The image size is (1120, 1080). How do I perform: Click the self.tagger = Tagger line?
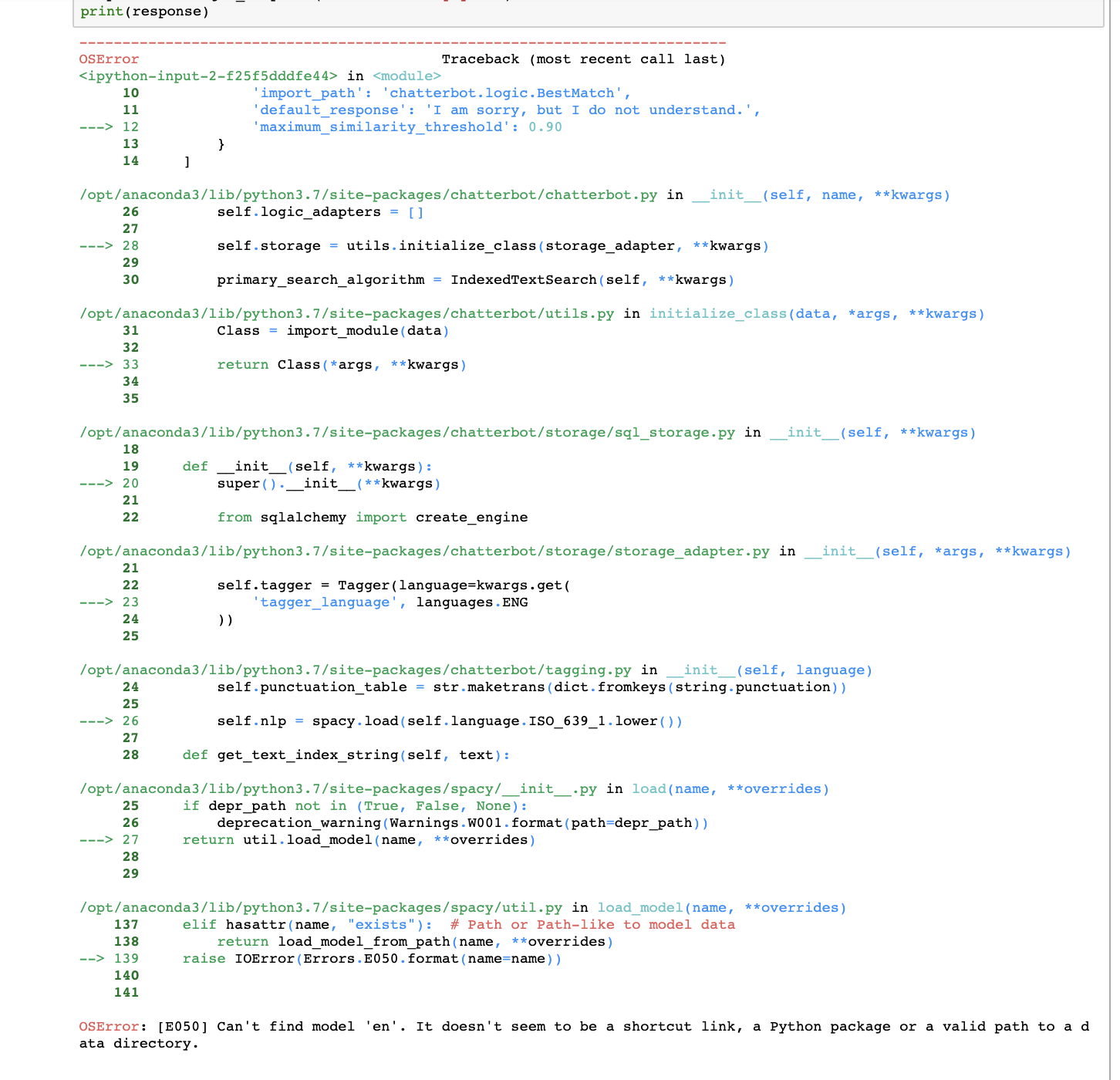[x=394, y=586]
